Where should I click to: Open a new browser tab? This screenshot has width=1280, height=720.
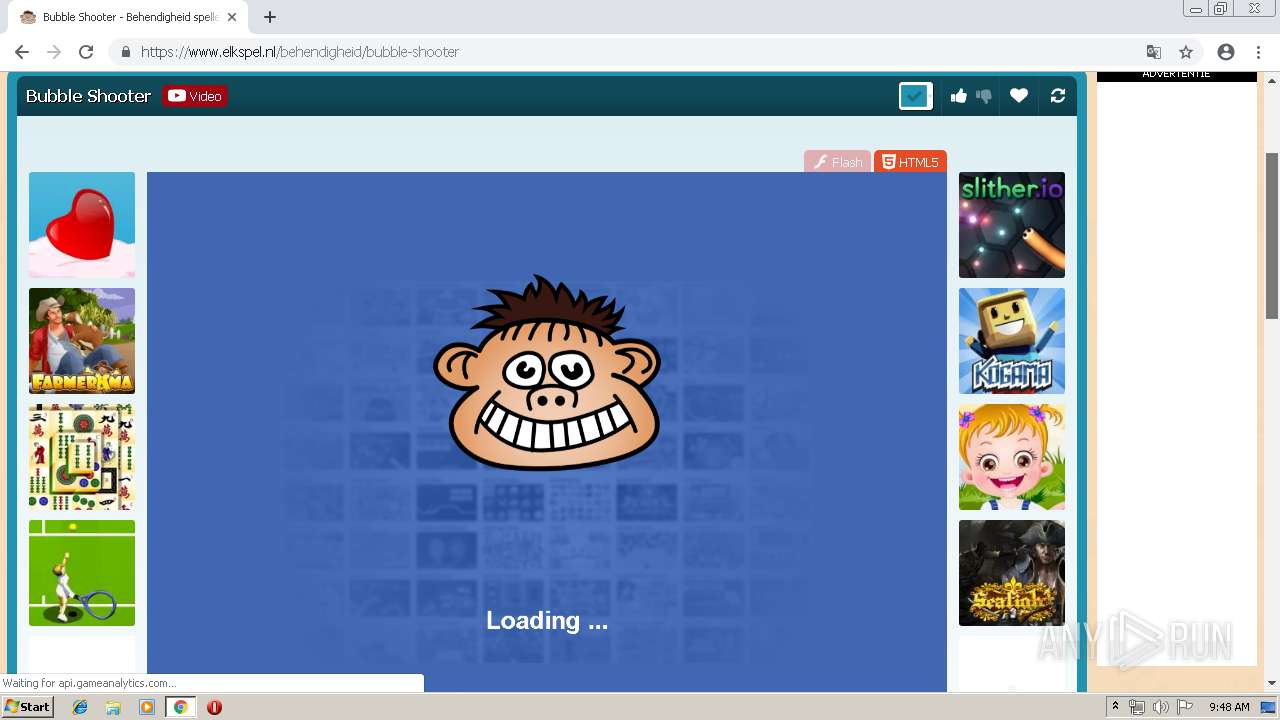(270, 17)
